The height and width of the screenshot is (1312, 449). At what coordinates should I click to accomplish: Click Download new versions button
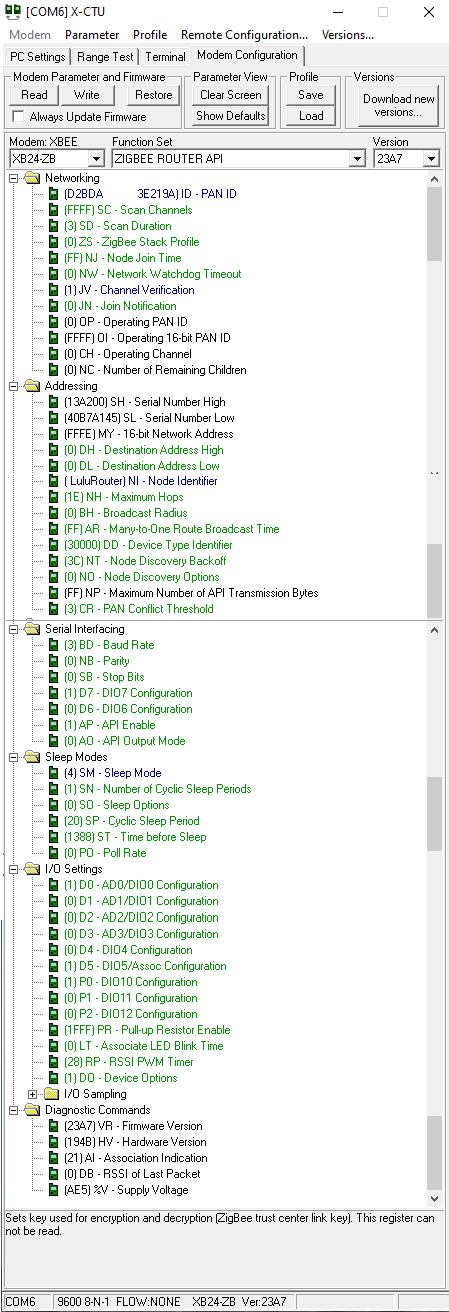[x=399, y=105]
